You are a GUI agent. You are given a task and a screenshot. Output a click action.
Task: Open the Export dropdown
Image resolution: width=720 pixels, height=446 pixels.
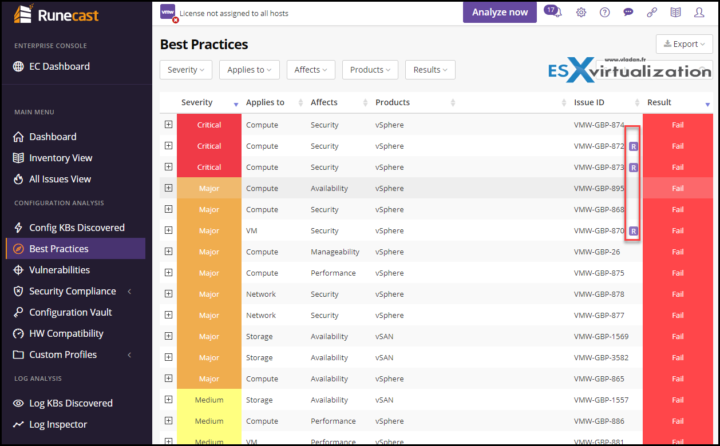point(684,44)
